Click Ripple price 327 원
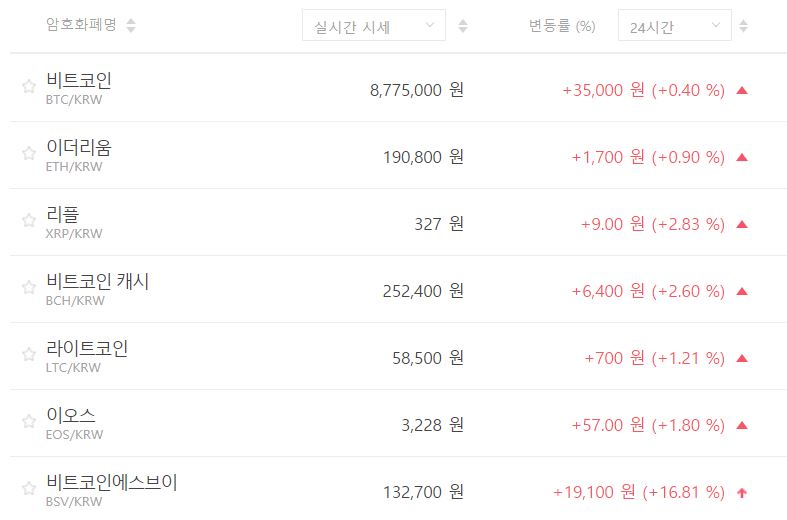The width and height of the screenshot is (787, 520). click(438, 224)
